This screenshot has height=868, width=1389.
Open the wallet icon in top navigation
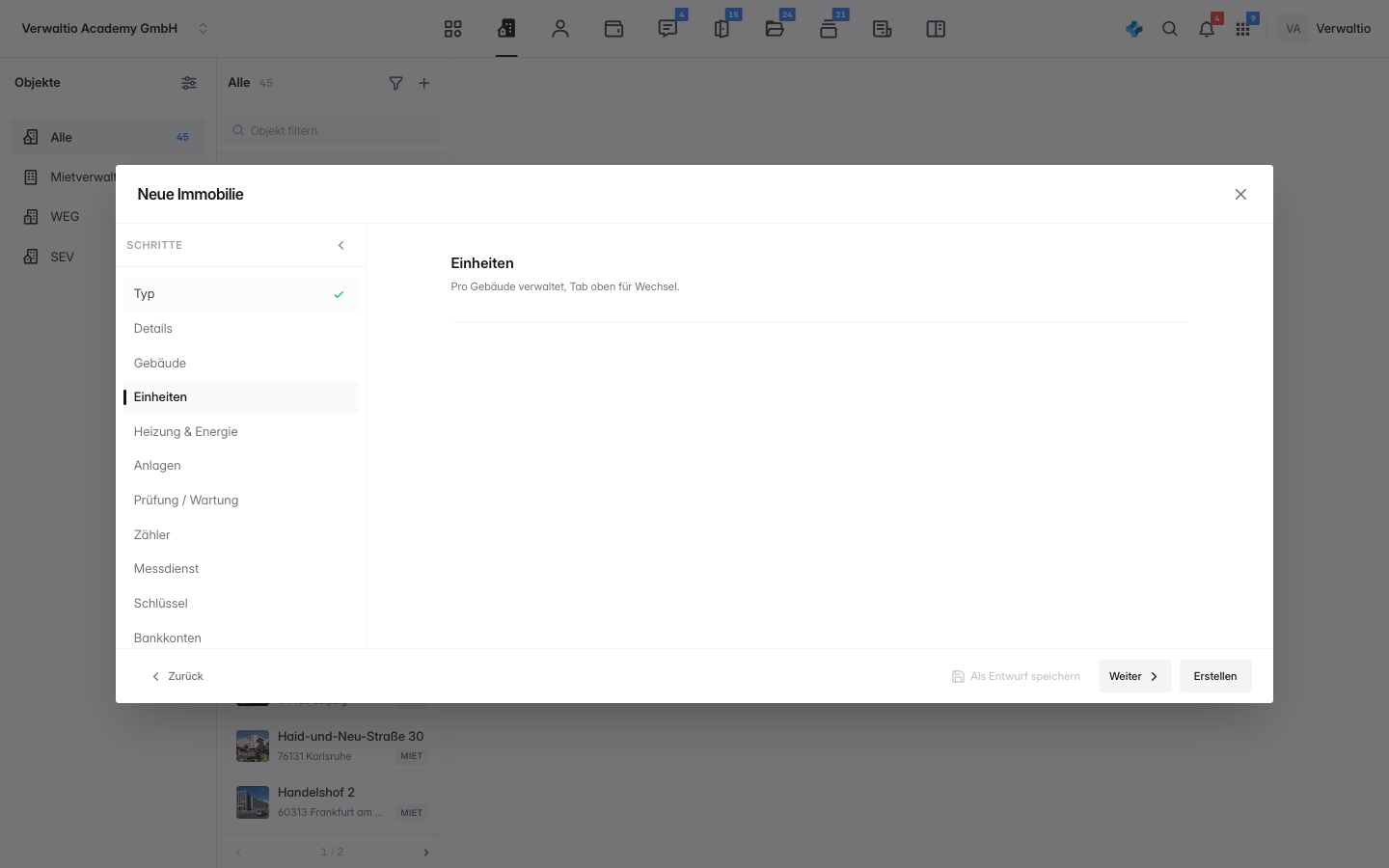(x=613, y=29)
